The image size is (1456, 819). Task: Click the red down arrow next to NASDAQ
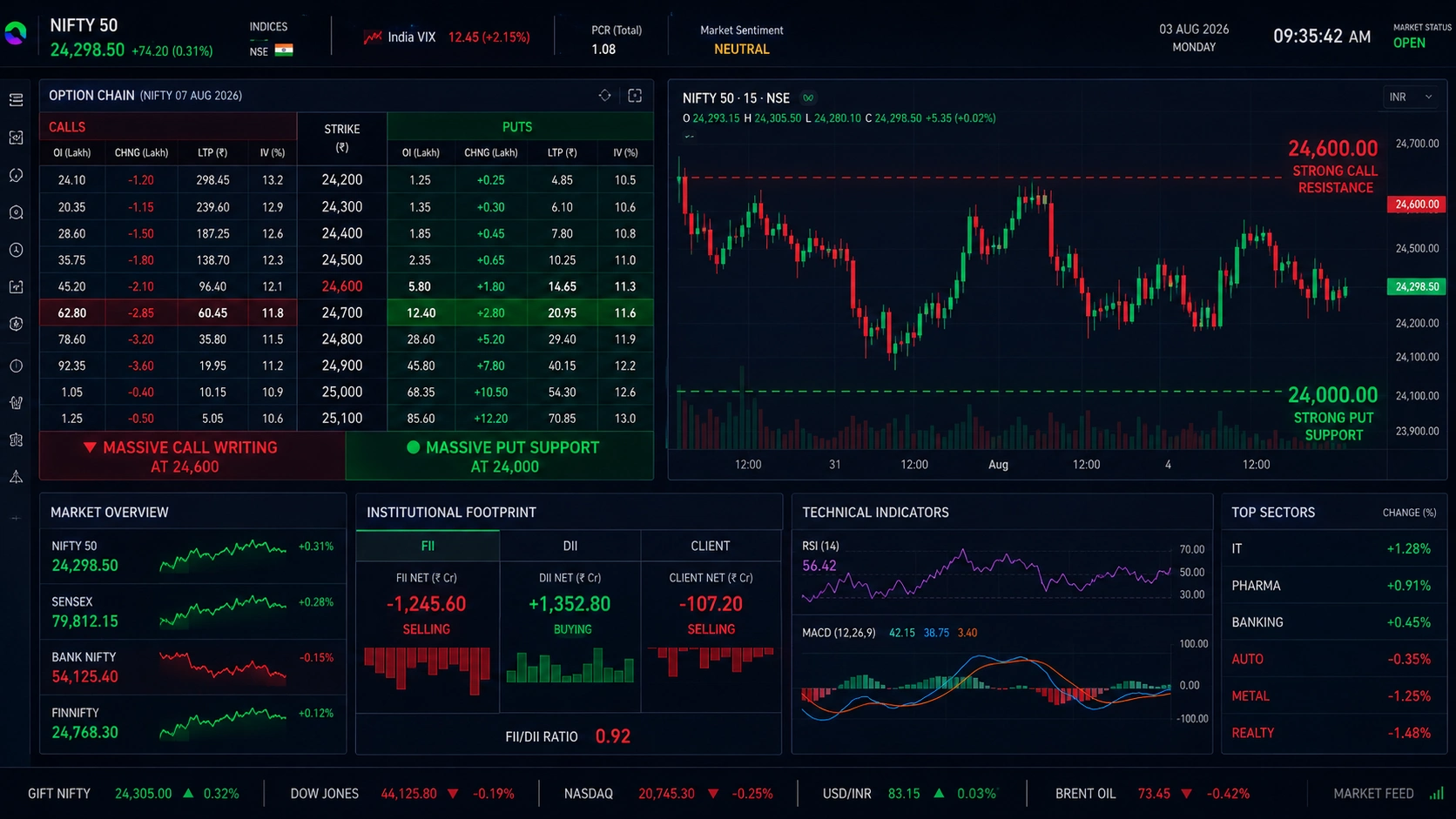click(x=713, y=794)
